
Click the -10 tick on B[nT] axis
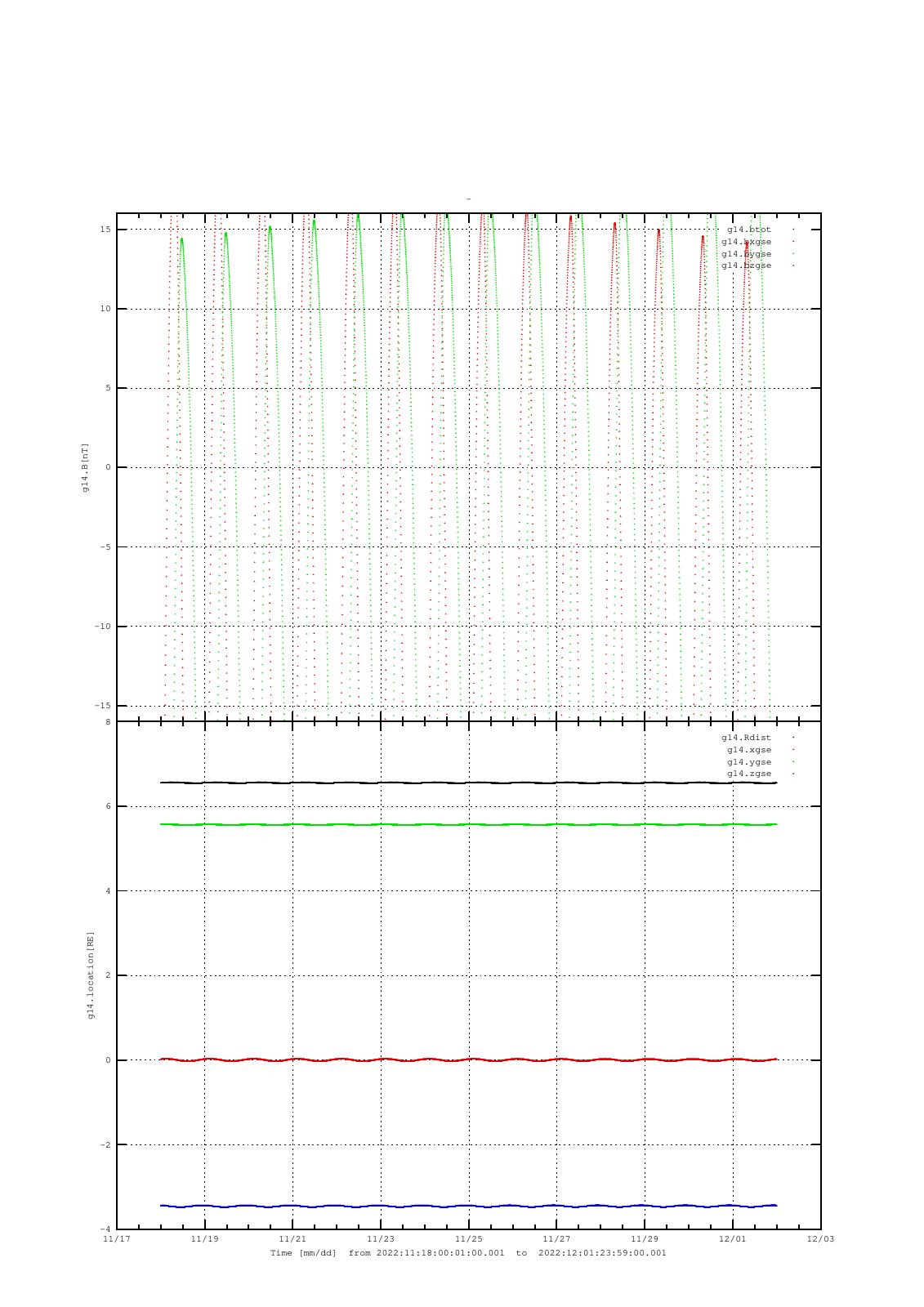[x=103, y=627]
